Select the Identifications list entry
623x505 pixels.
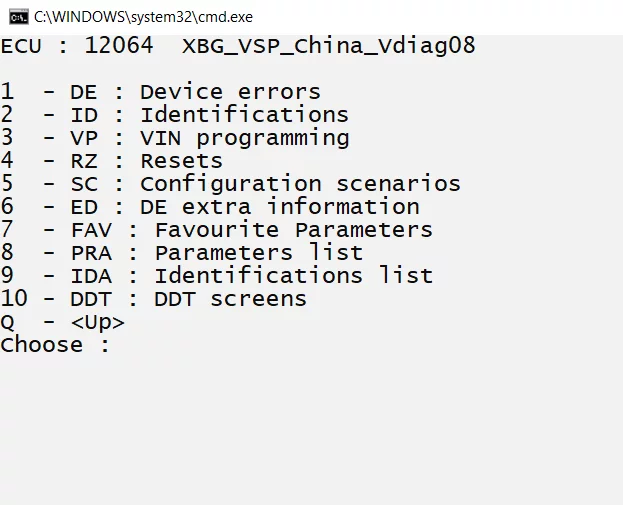(x=217, y=276)
